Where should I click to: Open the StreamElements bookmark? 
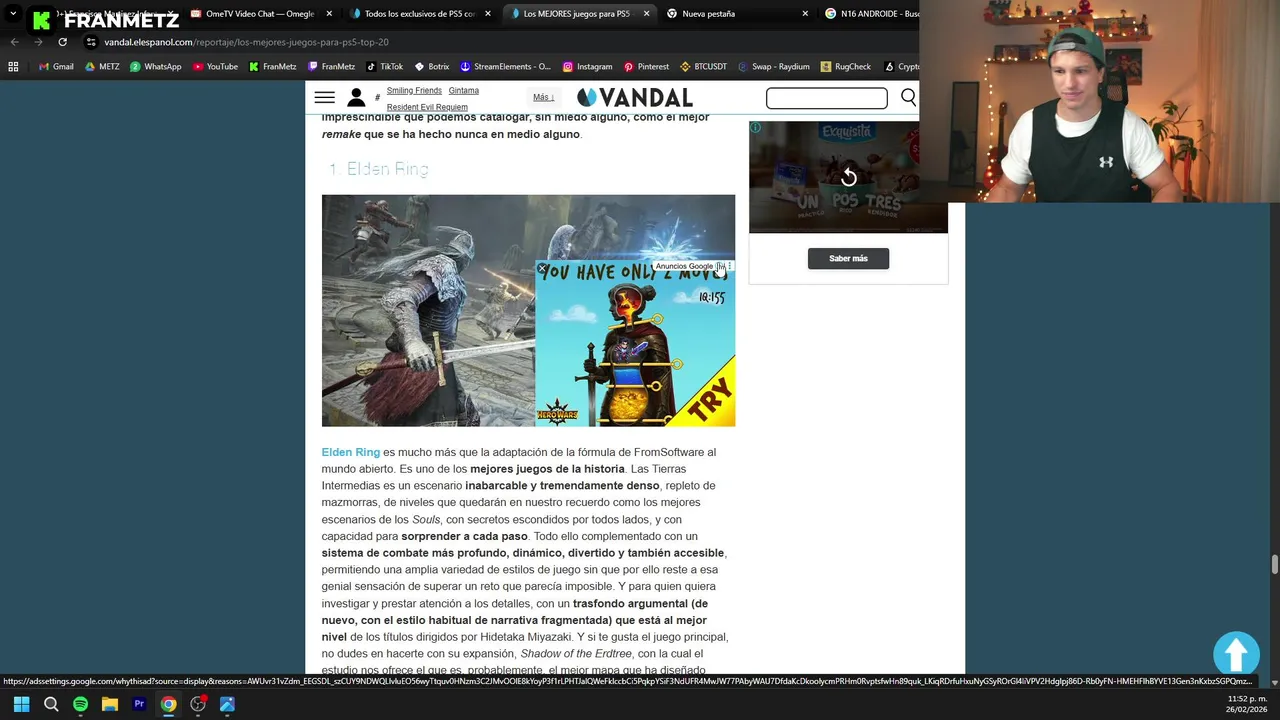(x=505, y=67)
